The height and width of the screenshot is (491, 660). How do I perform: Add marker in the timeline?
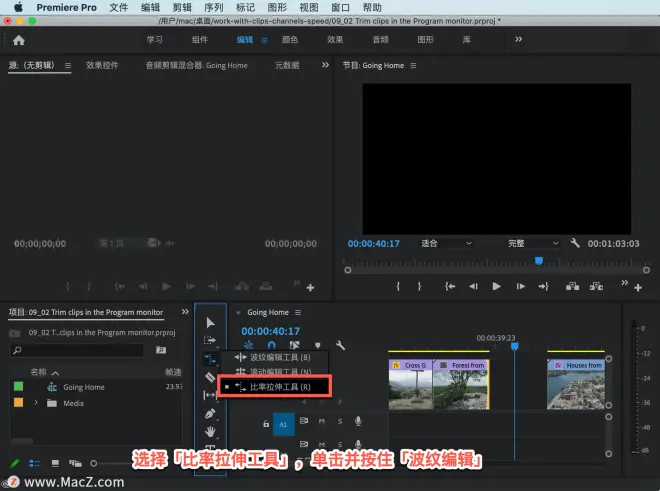[x=318, y=345]
